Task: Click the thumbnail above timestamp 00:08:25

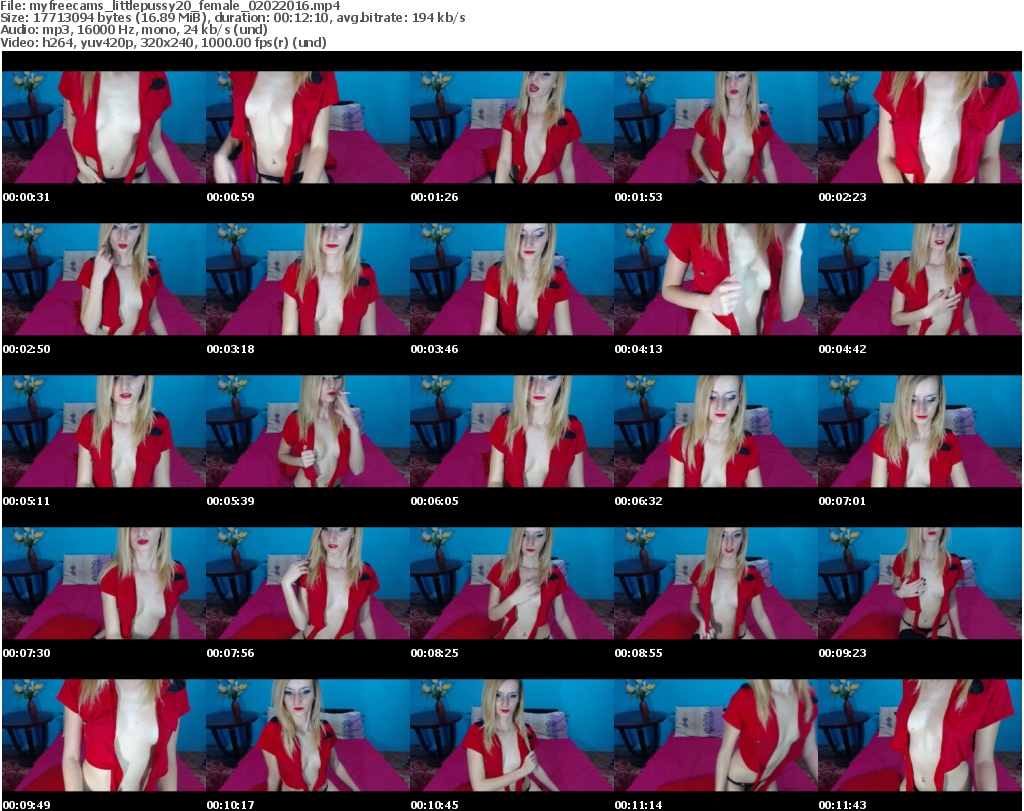Action: point(511,584)
